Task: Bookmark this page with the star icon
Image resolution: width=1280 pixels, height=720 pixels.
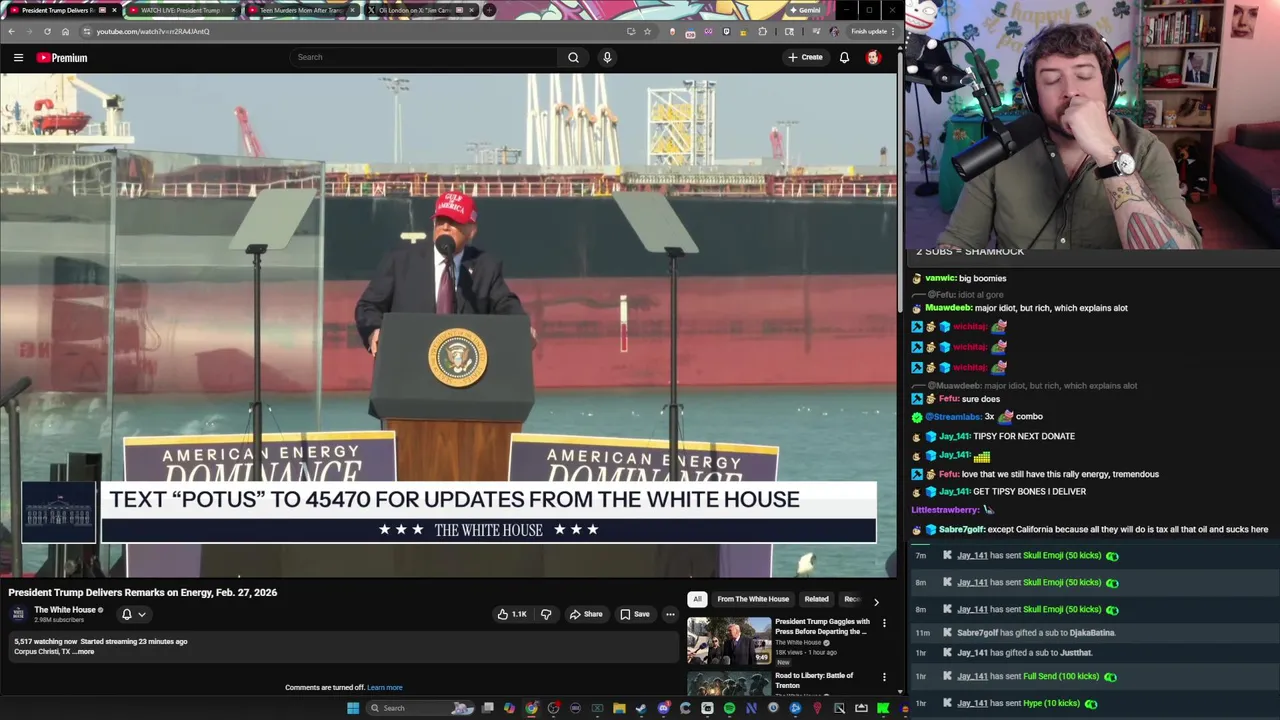Action: tap(647, 31)
